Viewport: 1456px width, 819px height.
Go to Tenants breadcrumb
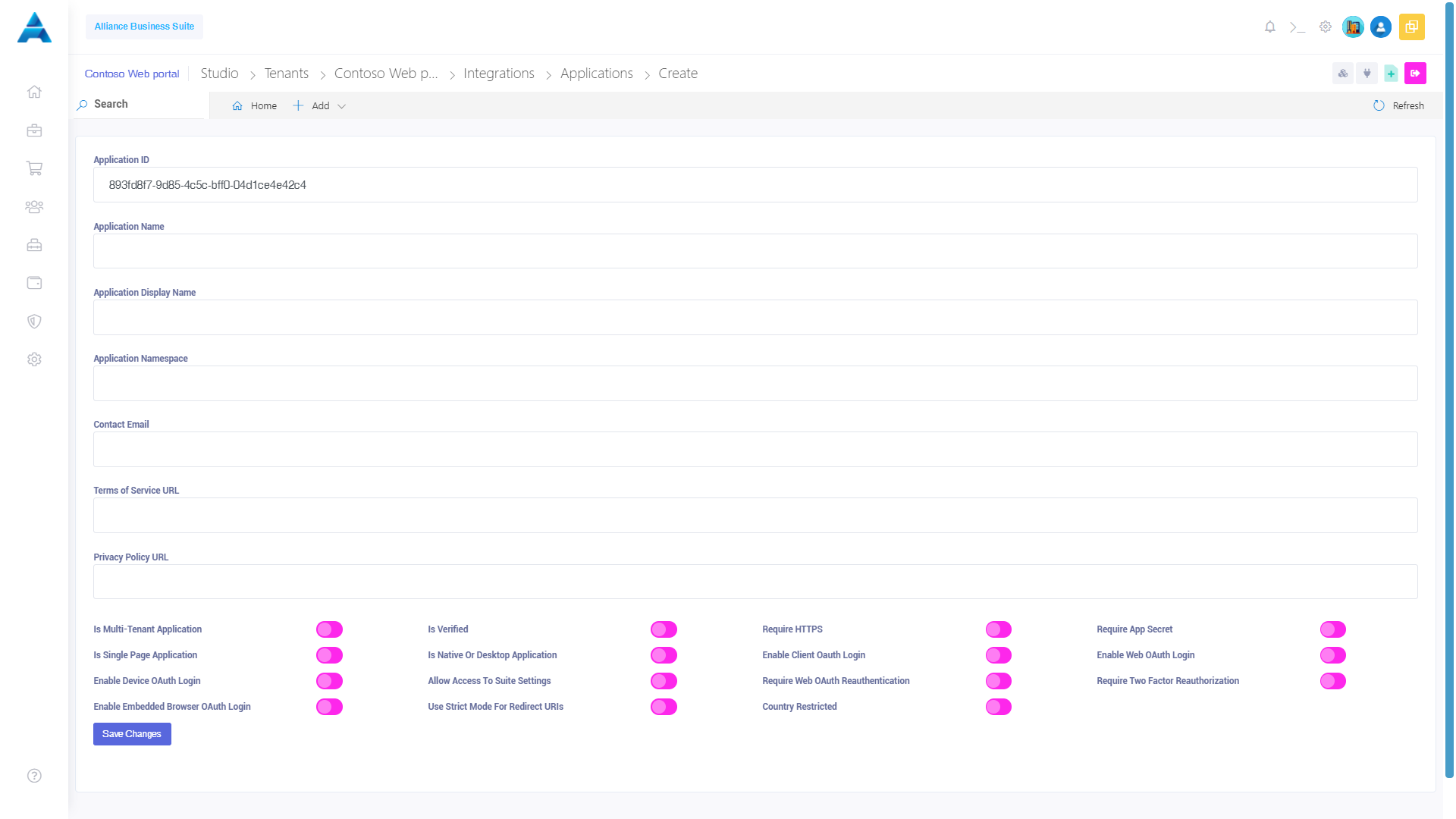coord(286,74)
